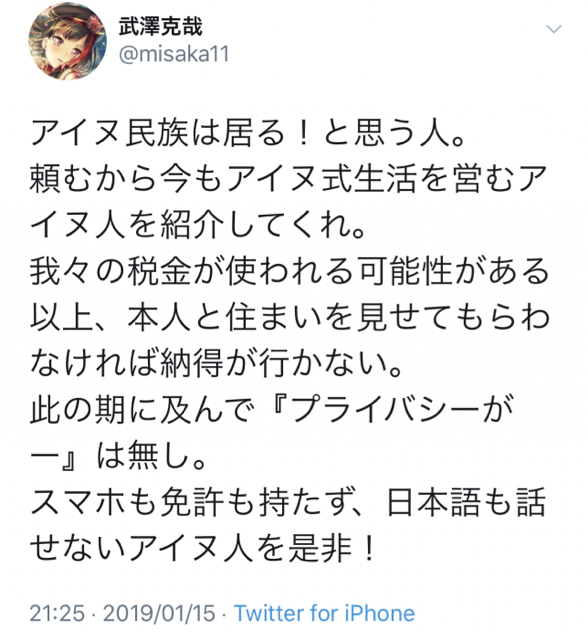Click the final line ending 是非！
This screenshot has width=588, height=640.
point(203,547)
